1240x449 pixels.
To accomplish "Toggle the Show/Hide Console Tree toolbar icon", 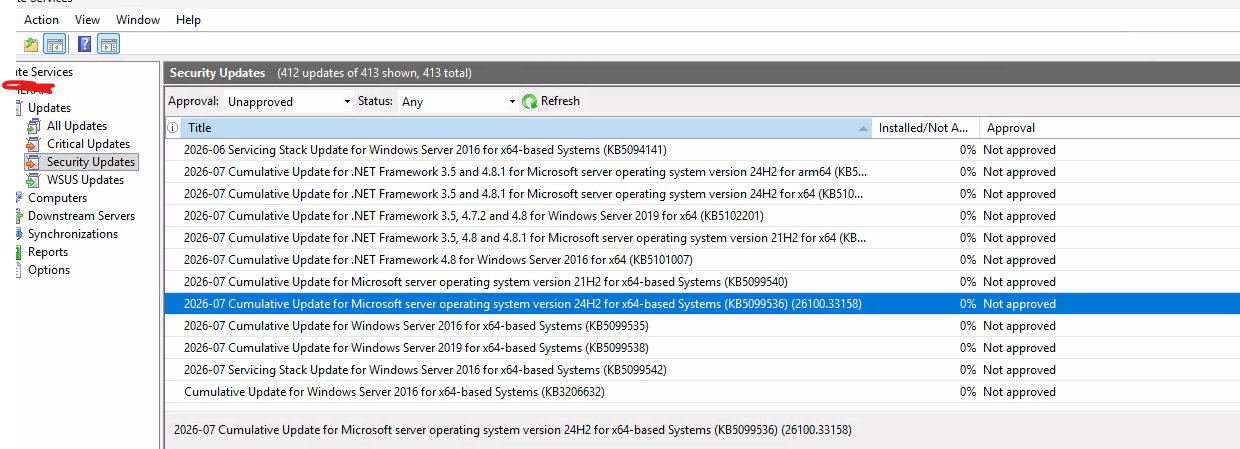I will [55, 44].
